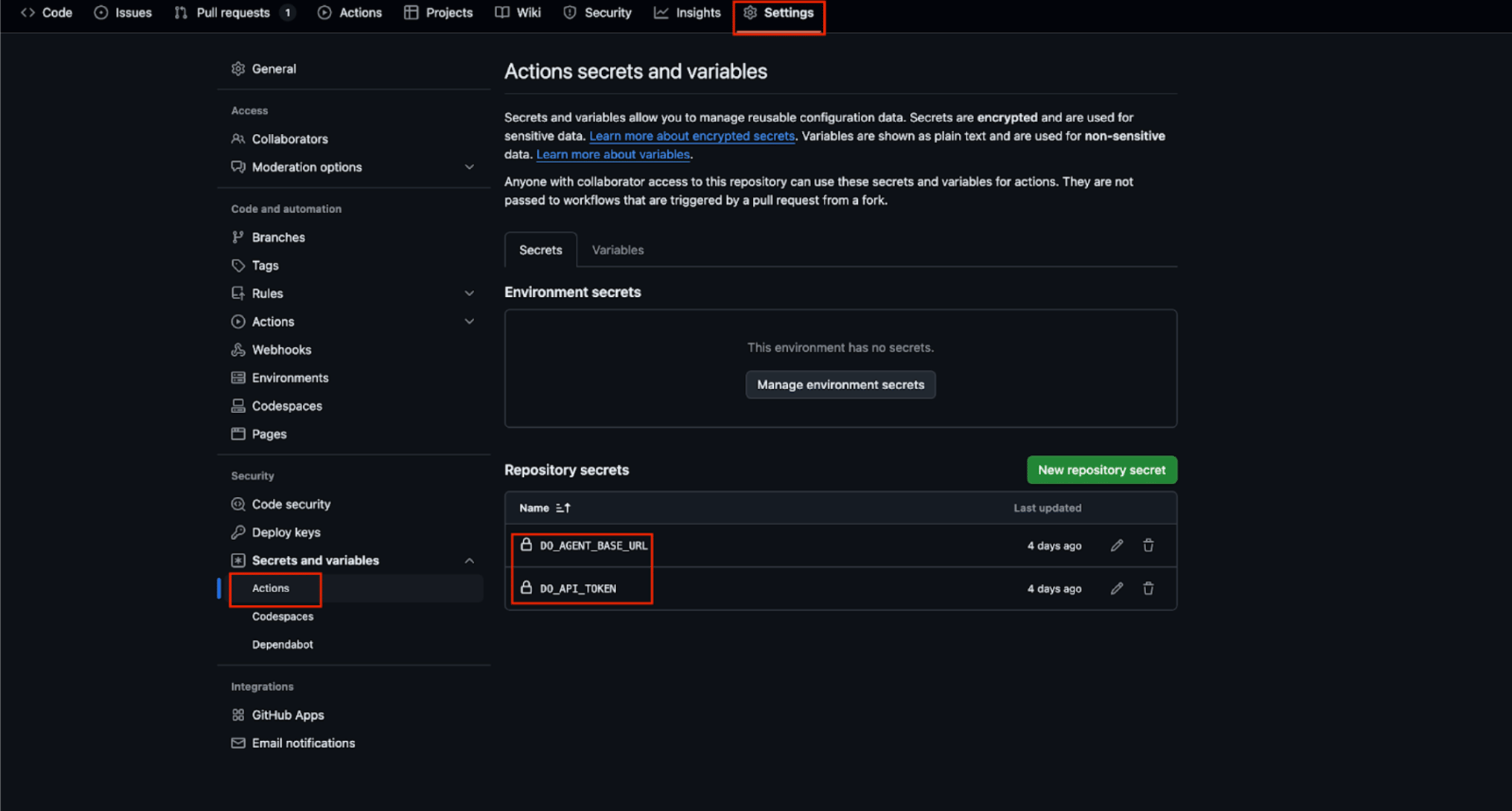This screenshot has width=1512, height=811.
Task: Click the branch icon next to Branches
Action: click(x=238, y=237)
